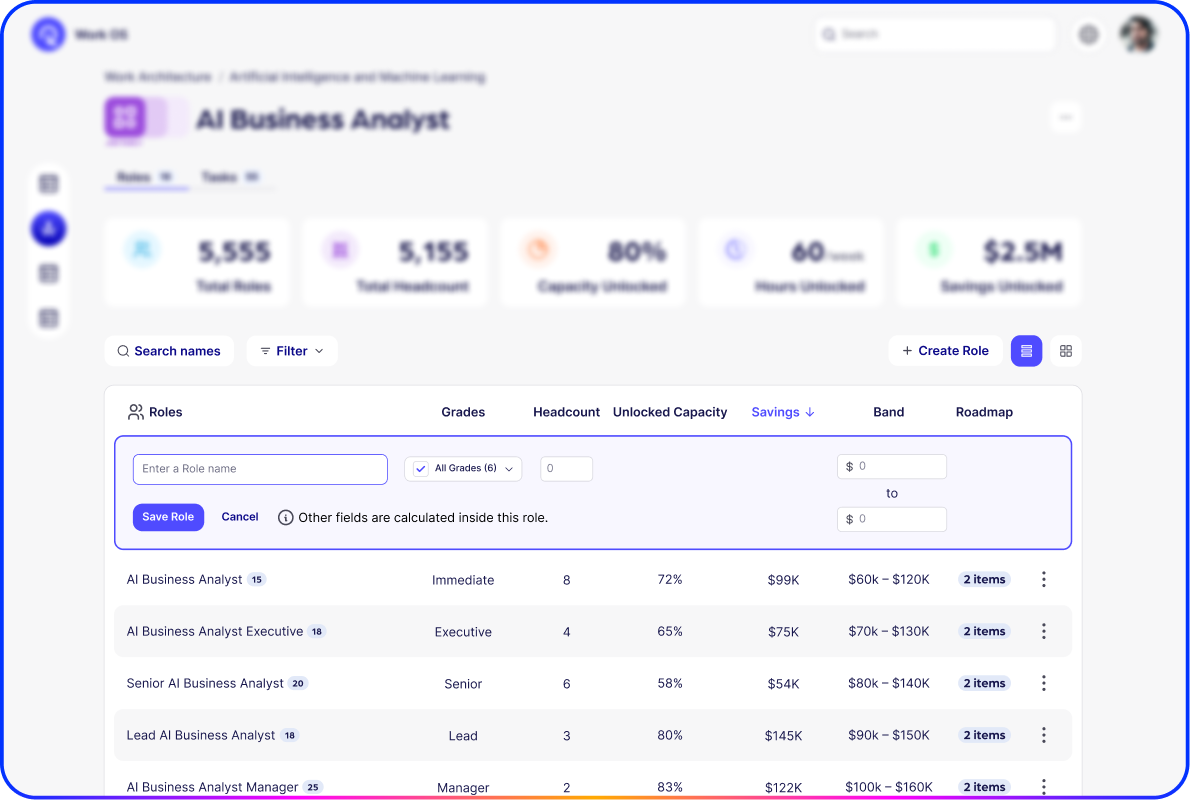The width and height of the screenshot is (1190, 800).
Task: Click the top sidebar icon
Action: coord(48,183)
